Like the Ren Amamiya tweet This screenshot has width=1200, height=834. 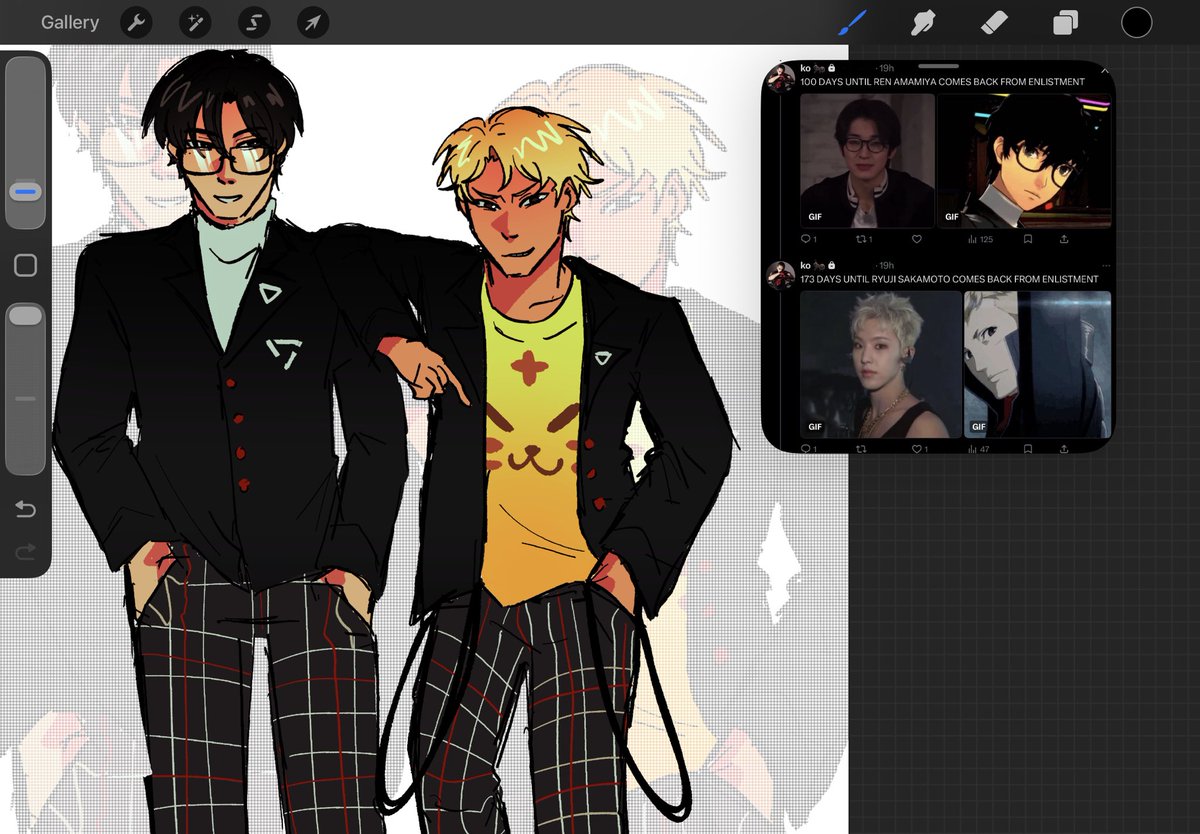tap(916, 239)
